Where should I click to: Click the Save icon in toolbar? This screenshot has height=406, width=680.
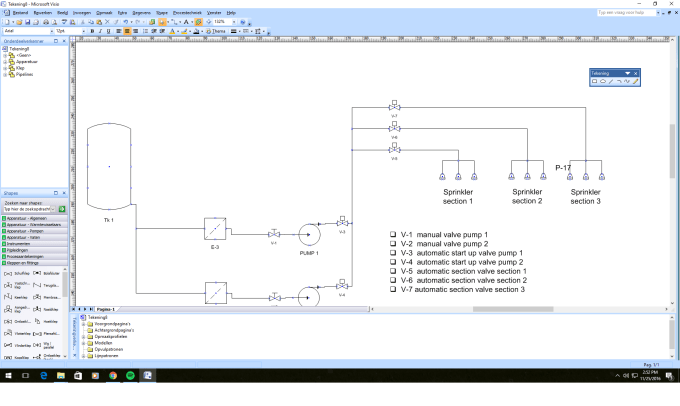point(28,21)
